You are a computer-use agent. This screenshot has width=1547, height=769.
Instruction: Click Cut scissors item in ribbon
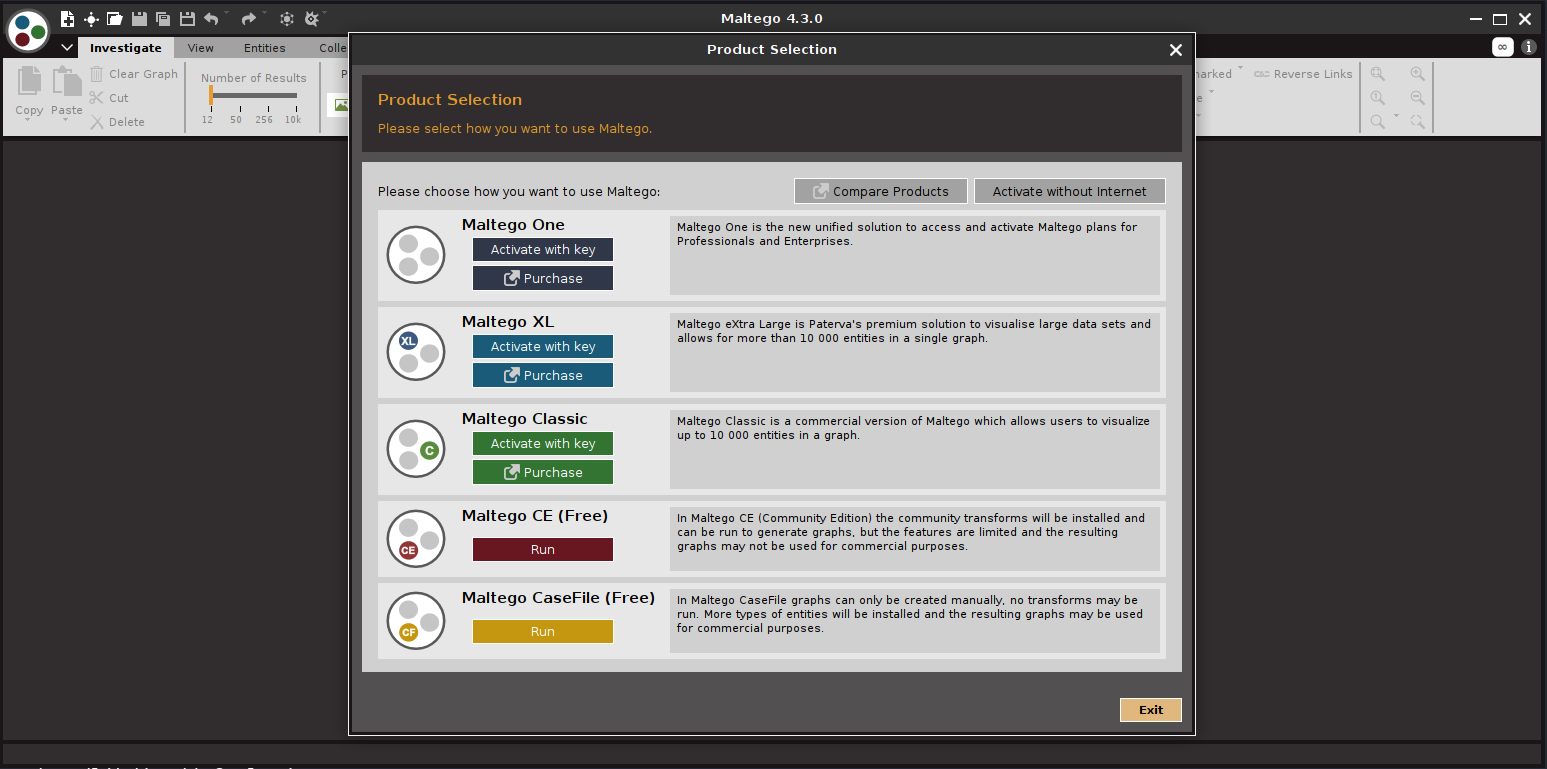point(109,98)
